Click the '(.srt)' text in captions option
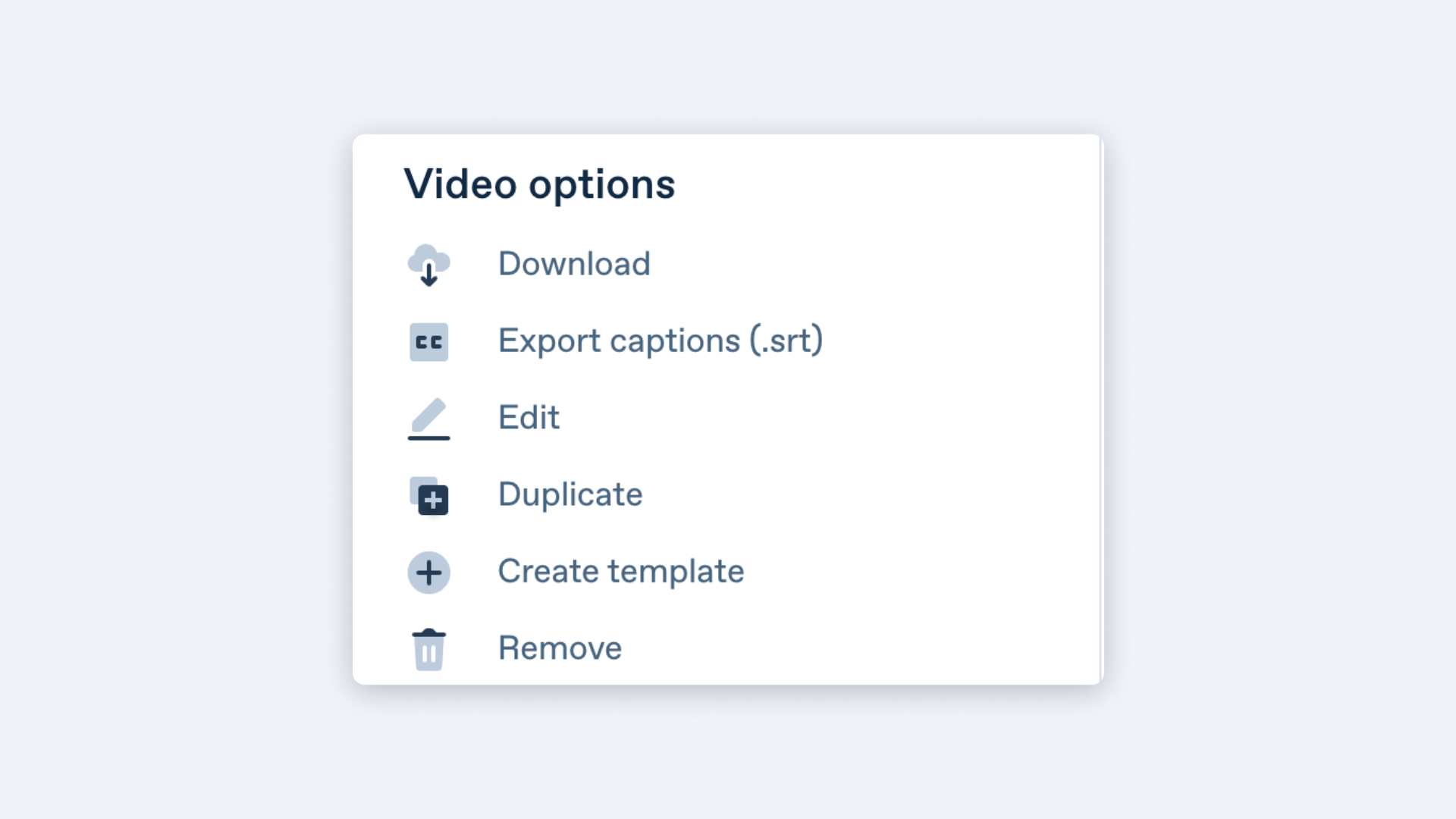This screenshot has width=1456, height=819. (786, 340)
